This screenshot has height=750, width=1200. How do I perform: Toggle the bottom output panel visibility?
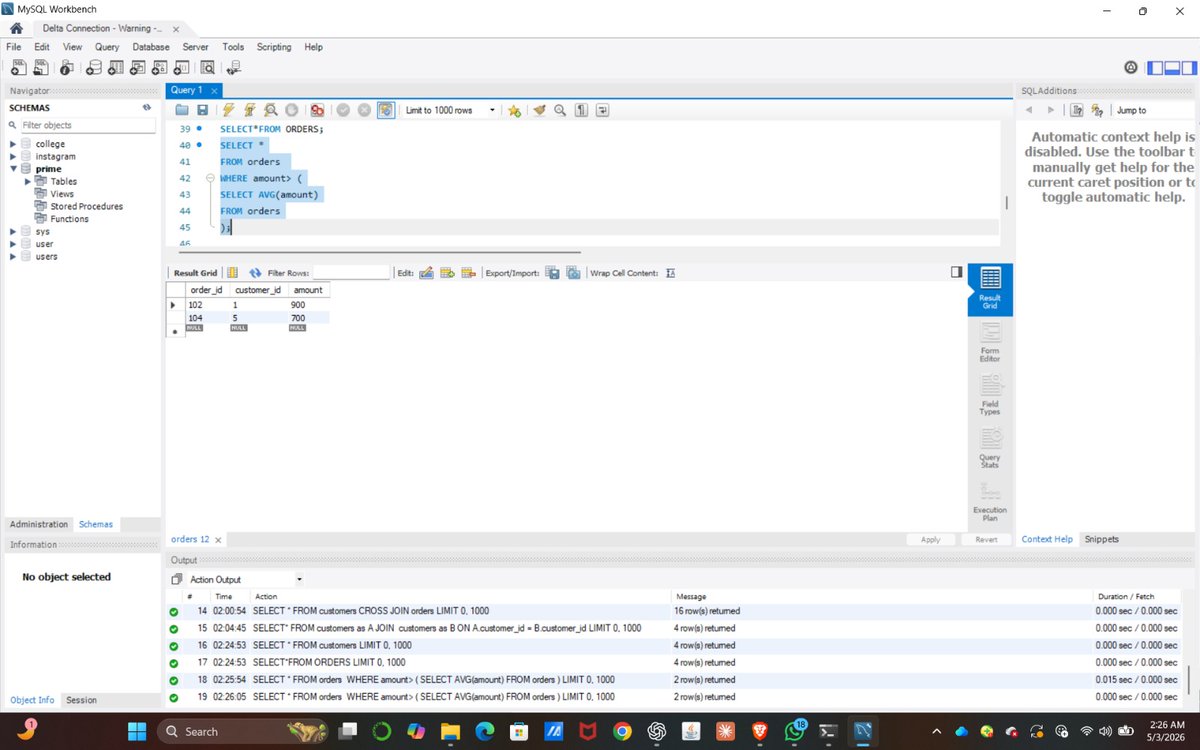tap(1172, 68)
